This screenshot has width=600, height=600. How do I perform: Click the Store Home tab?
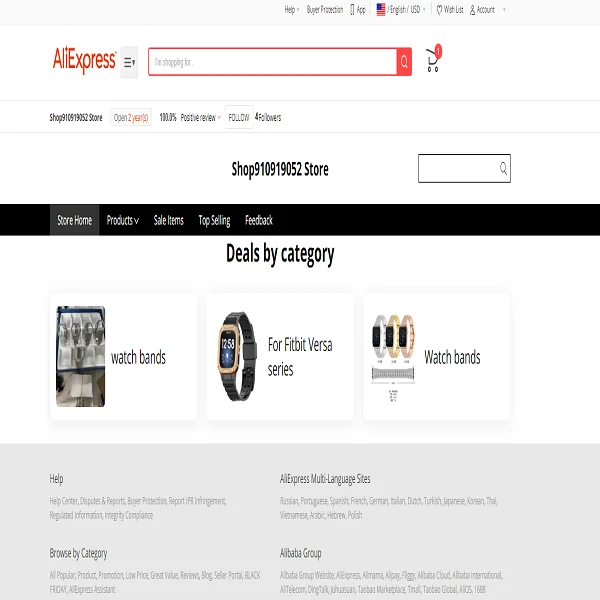(75, 220)
